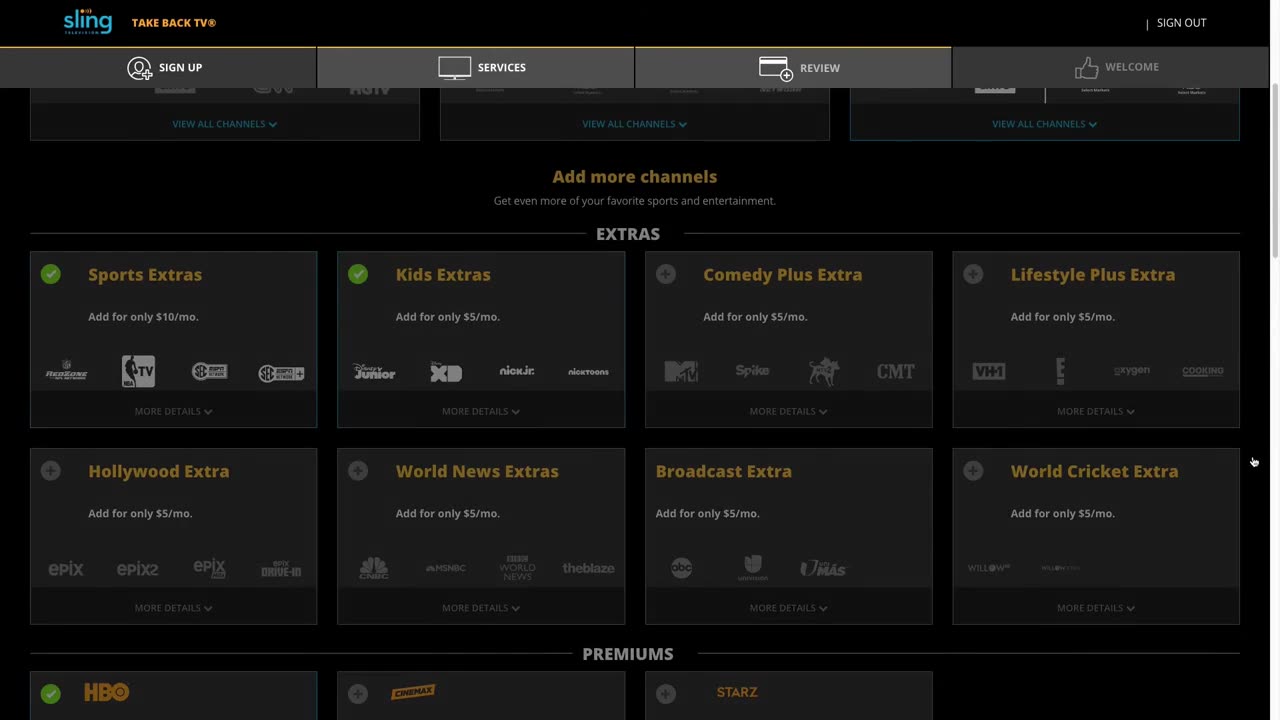Open the Review step tab

coord(793,67)
